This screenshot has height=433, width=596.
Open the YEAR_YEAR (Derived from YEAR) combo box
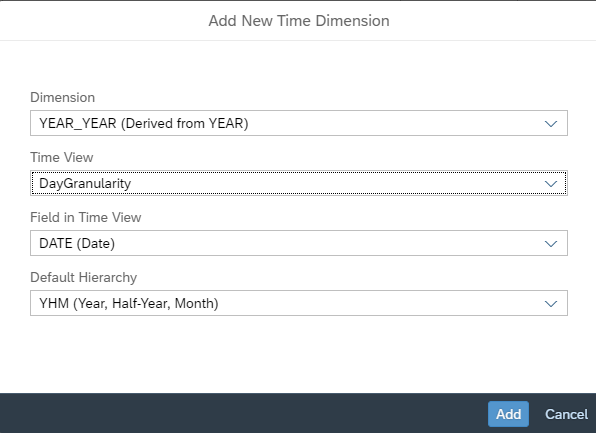tap(299, 123)
